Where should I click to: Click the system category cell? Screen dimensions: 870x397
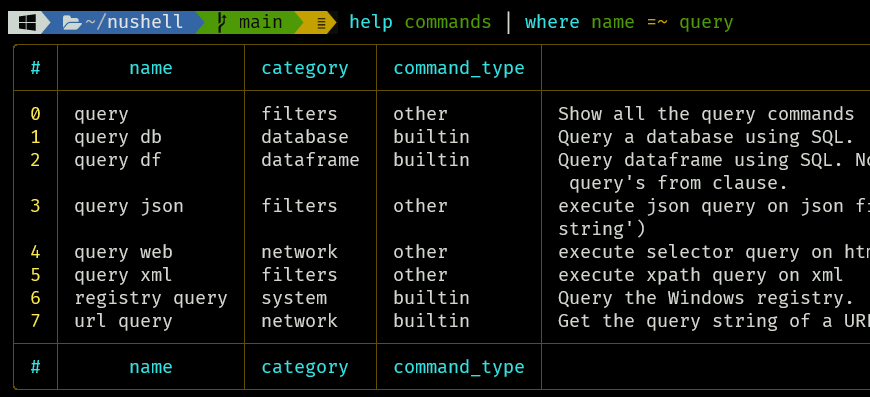click(x=294, y=299)
